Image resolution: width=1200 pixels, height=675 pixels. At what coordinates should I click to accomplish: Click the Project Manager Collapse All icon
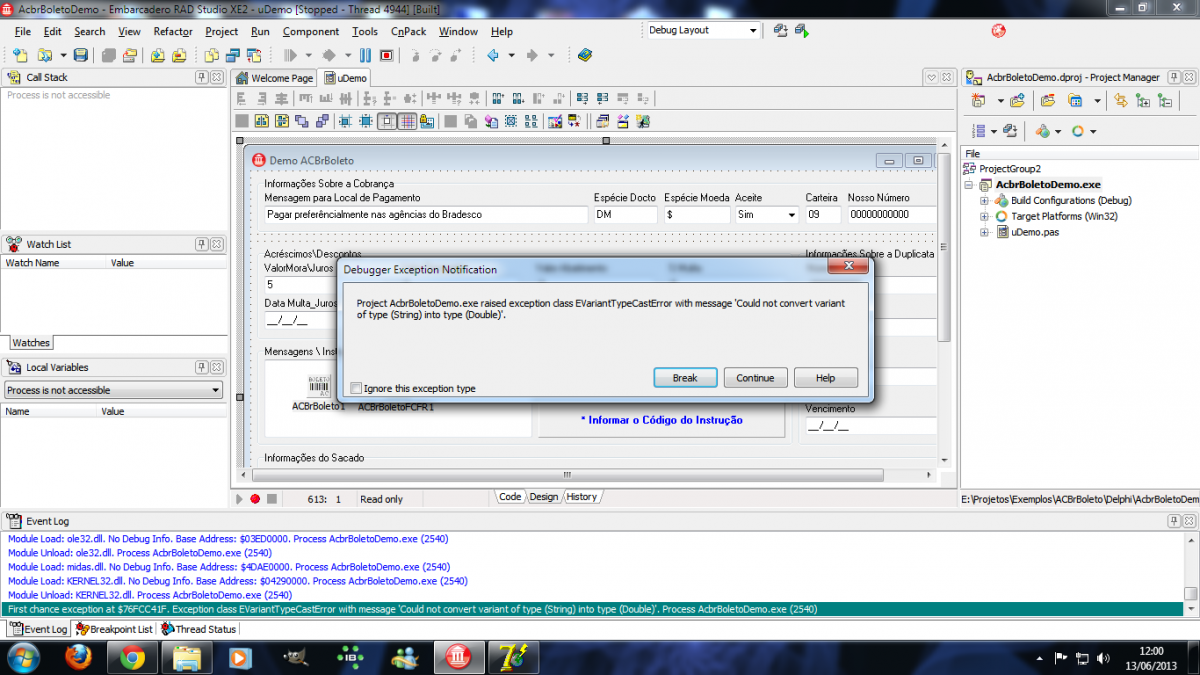pyautogui.click(x=1164, y=100)
